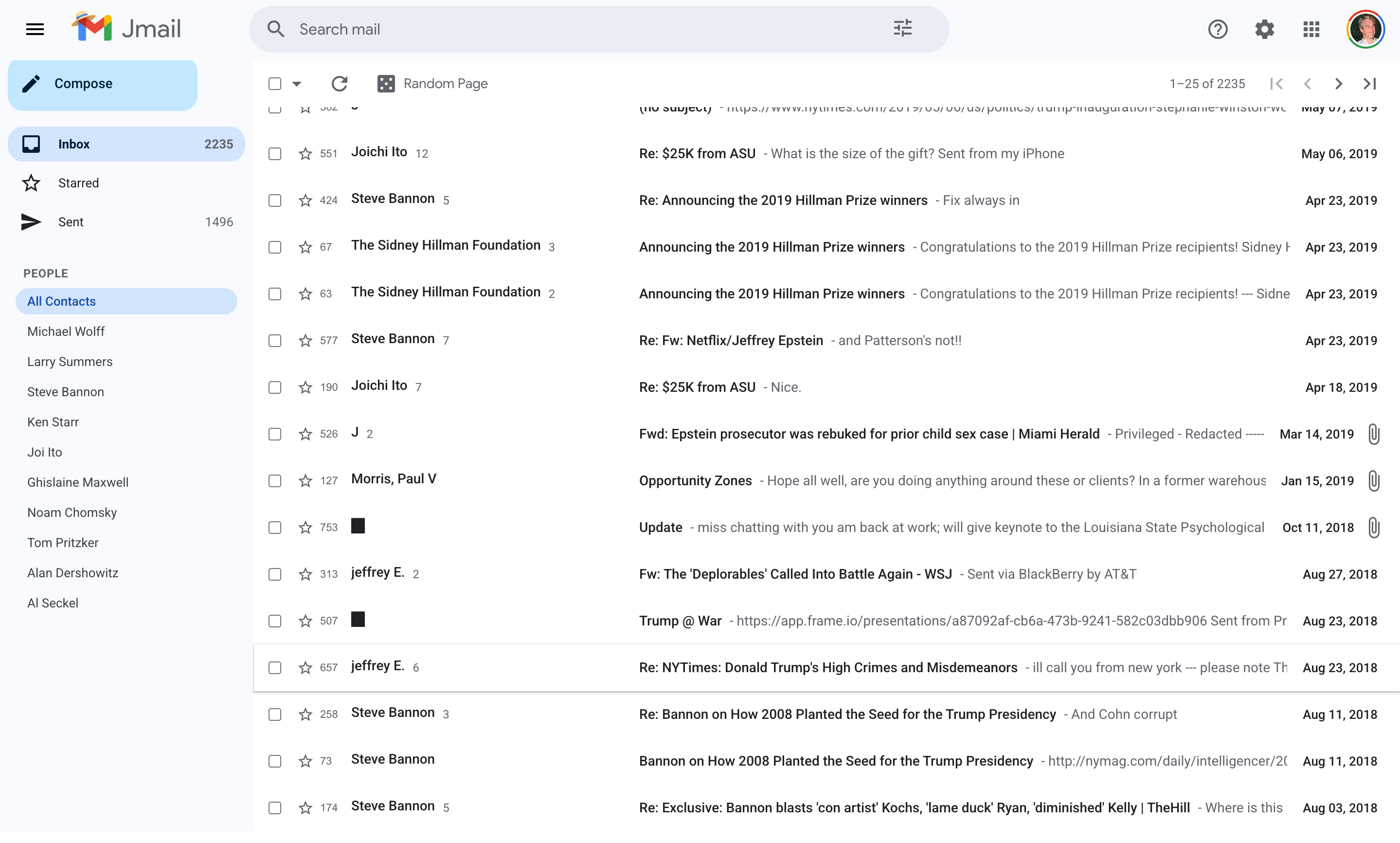Tick the checkbox for Joichi Ito May 06 email
This screenshot has width=1400, height=843.
[275, 153]
